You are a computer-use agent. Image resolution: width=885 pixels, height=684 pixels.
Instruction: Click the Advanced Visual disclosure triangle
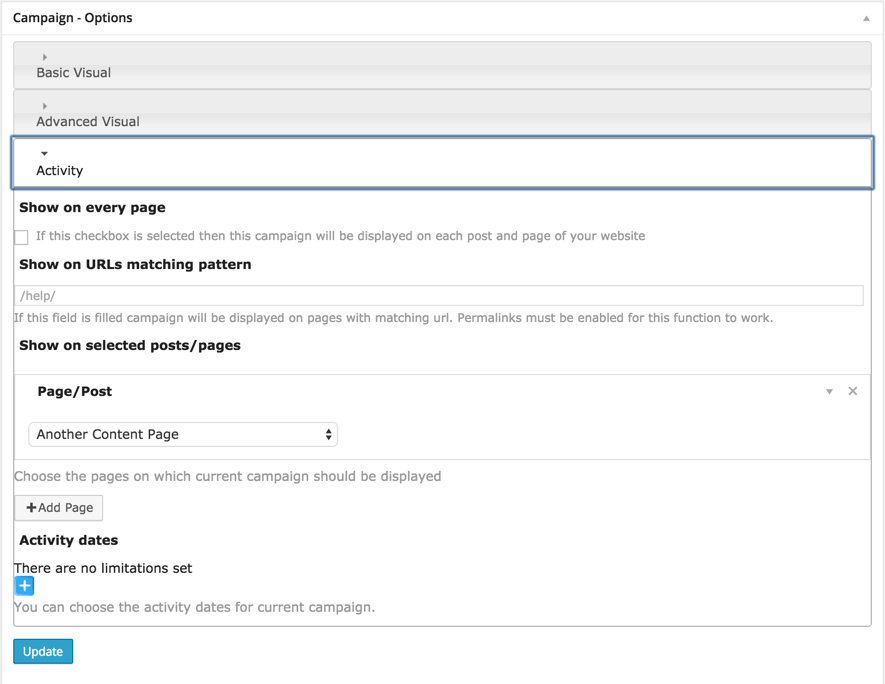(45, 106)
